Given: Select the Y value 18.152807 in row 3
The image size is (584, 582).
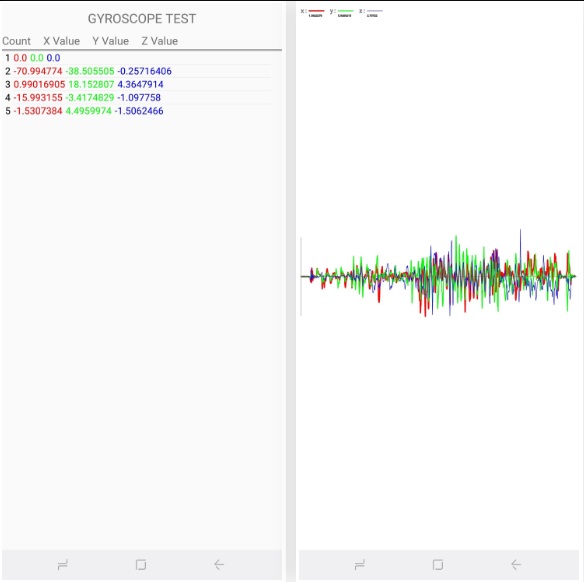Looking at the screenshot, I should coord(91,85).
